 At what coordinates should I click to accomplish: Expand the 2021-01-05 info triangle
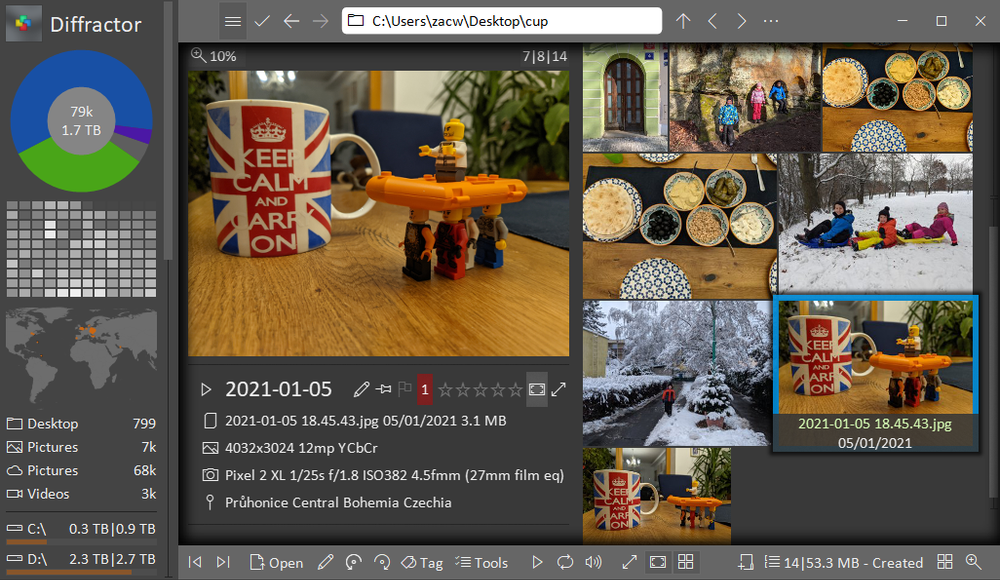[206, 389]
